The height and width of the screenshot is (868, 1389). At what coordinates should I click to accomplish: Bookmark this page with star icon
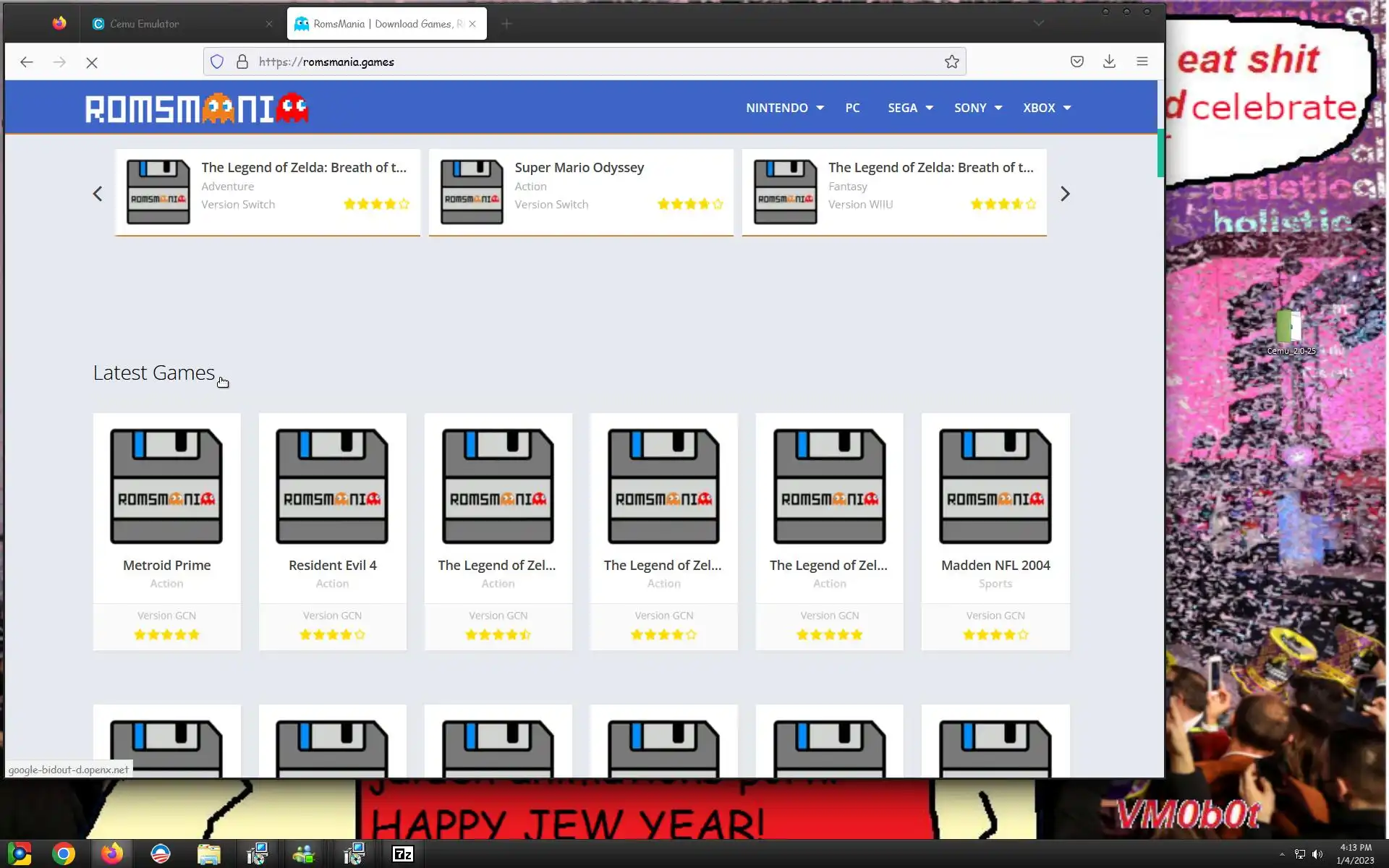[951, 62]
